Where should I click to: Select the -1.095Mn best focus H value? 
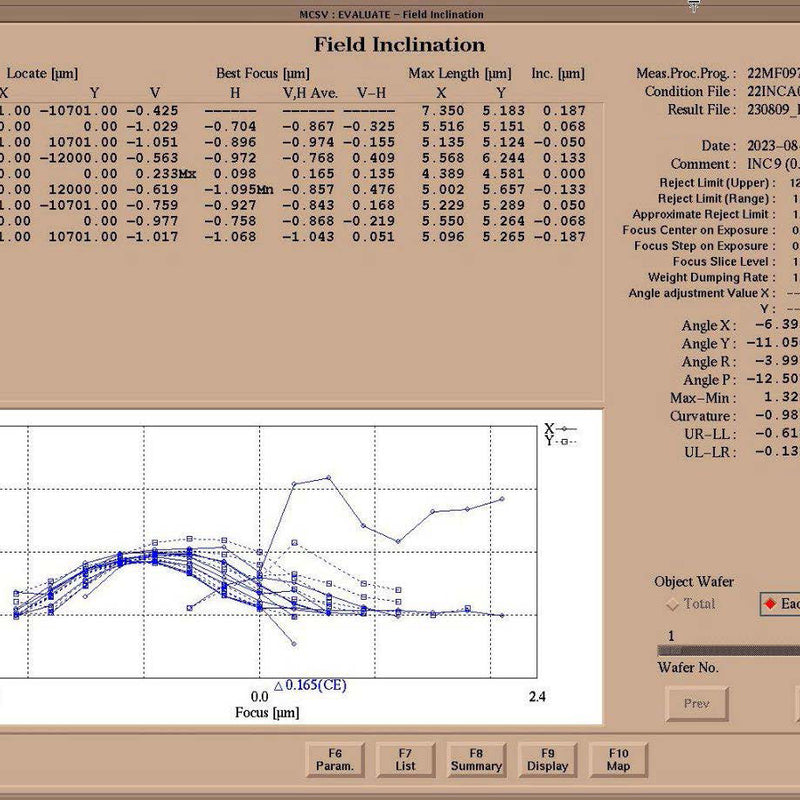tap(239, 190)
